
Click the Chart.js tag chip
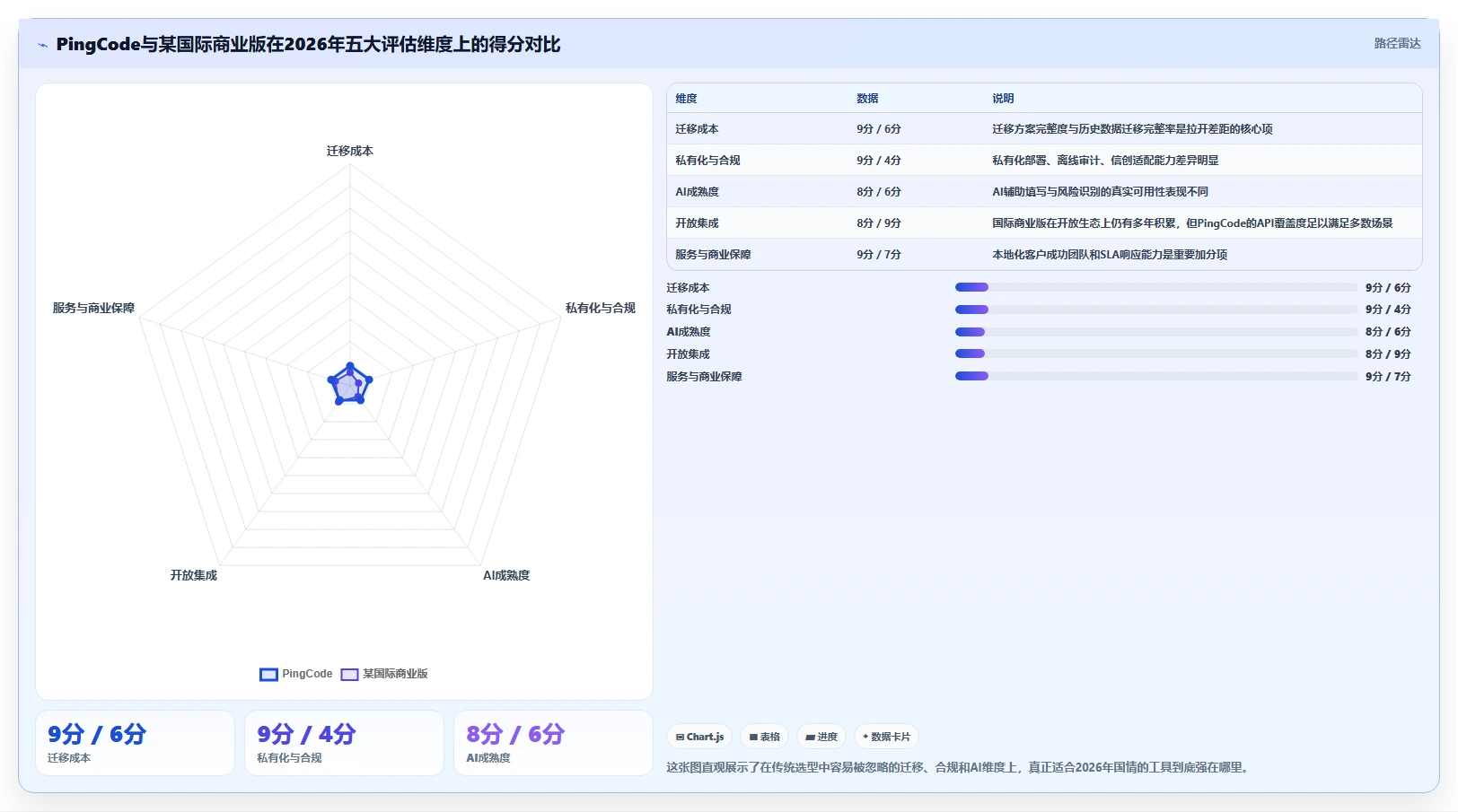click(x=699, y=737)
